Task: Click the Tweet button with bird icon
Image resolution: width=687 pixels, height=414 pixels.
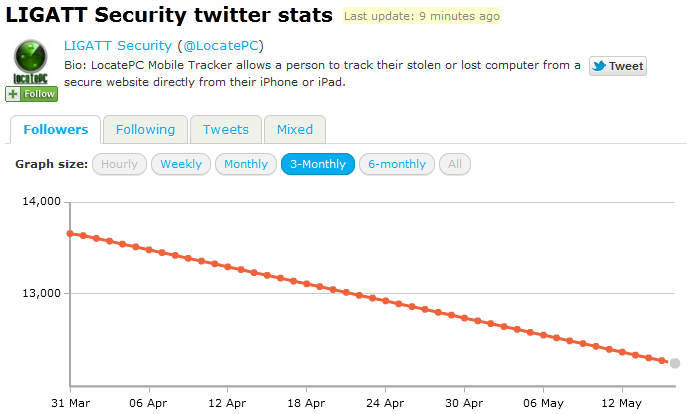Action: (x=617, y=66)
